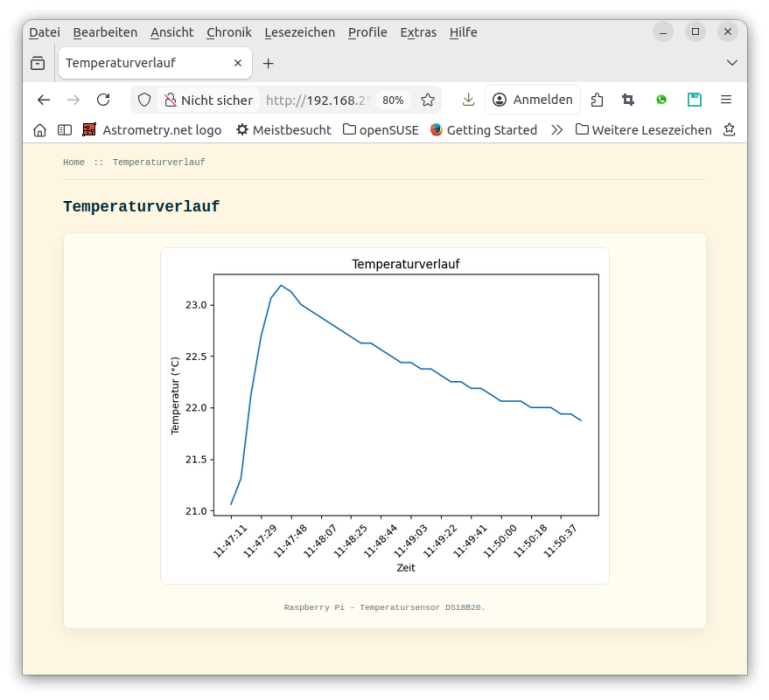Click the screenshot crop tool icon
This screenshot has height=700, width=769.
[628, 100]
